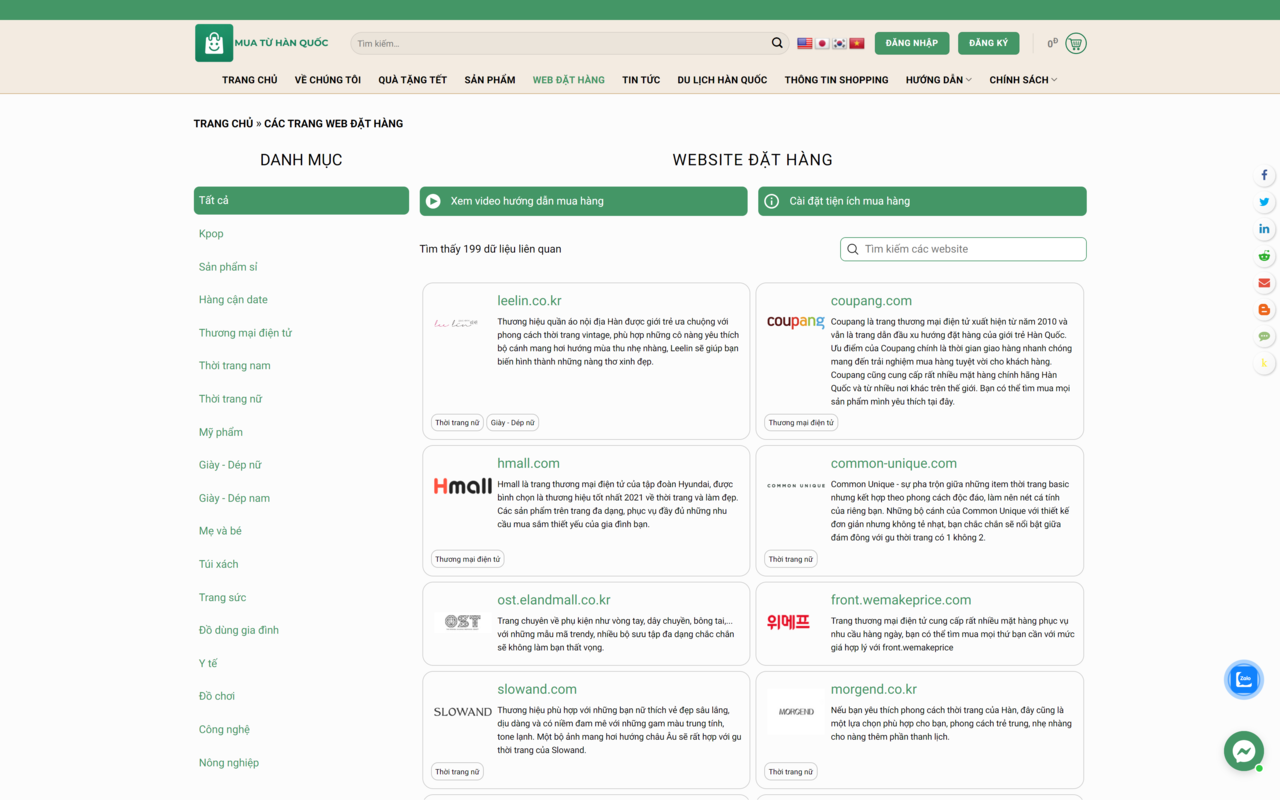This screenshot has height=800, width=1280.
Task: Click the Hmall logo
Action: pyautogui.click(x=462, y=486)
